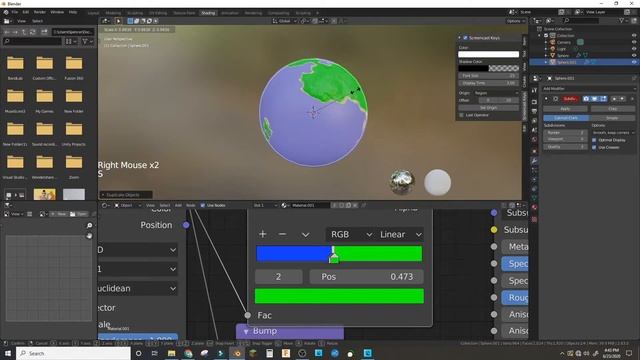This screenshot has height=360, width=640.
Task: Open the Window menu
Action: [57, 12]
